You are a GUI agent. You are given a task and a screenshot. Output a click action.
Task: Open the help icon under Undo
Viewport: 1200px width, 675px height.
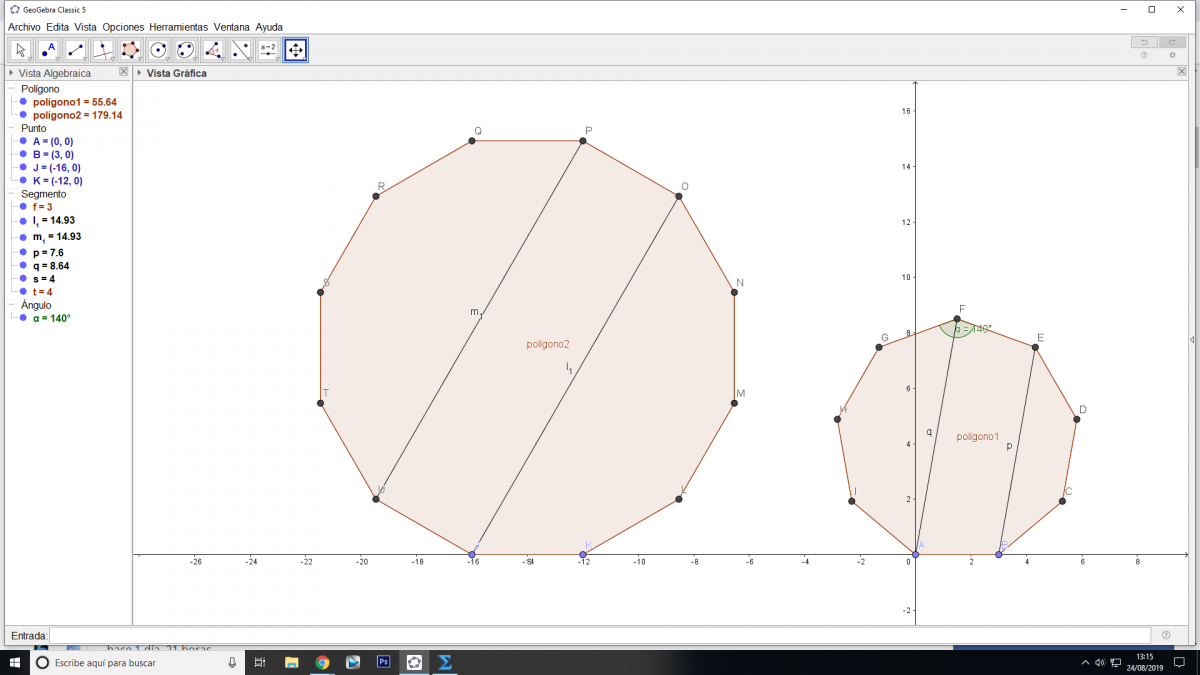[1144, 55]
